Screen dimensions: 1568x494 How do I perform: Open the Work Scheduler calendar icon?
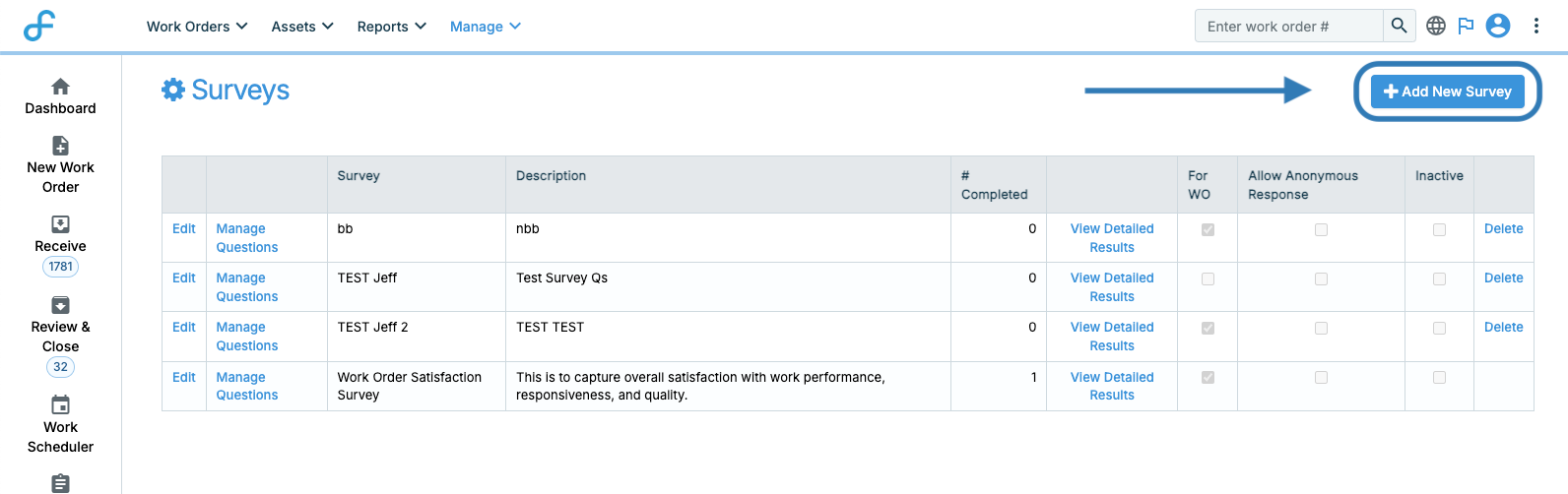tap(60, 405)
